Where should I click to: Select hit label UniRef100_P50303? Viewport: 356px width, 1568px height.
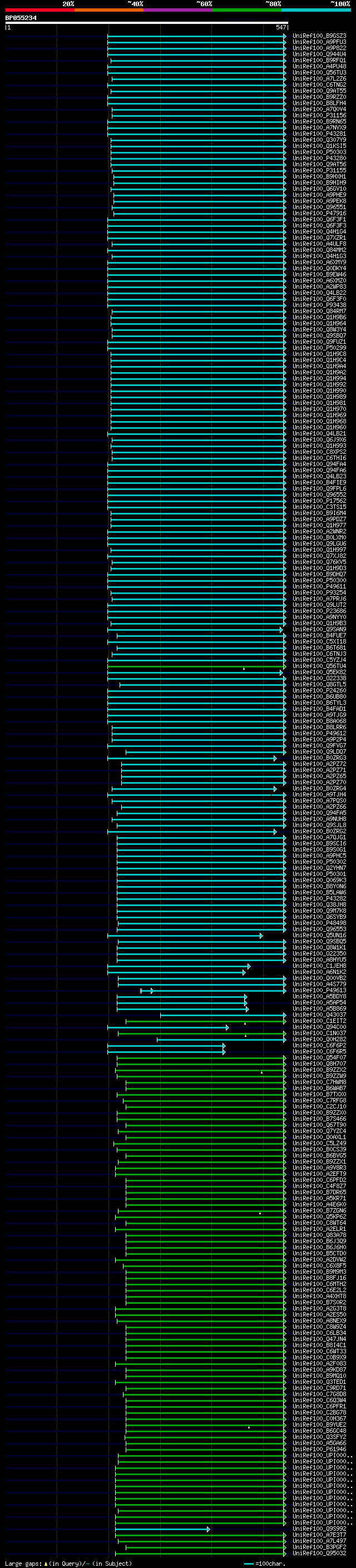[x=319, y=152]
